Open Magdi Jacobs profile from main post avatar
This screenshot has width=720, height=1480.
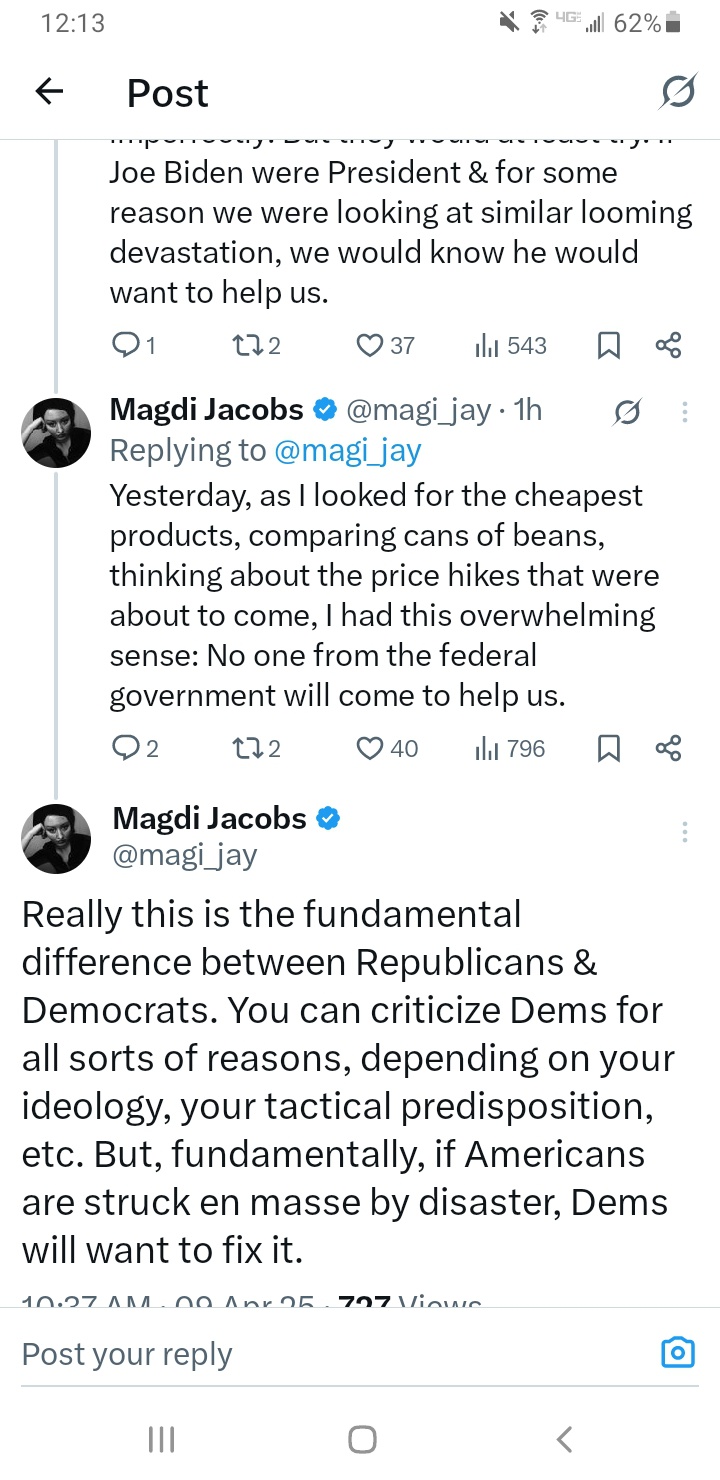[x=56, y=838]
